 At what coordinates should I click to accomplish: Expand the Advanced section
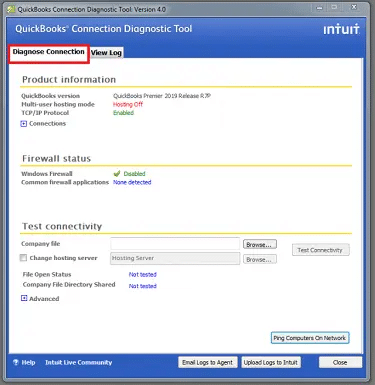coord(24,298)
